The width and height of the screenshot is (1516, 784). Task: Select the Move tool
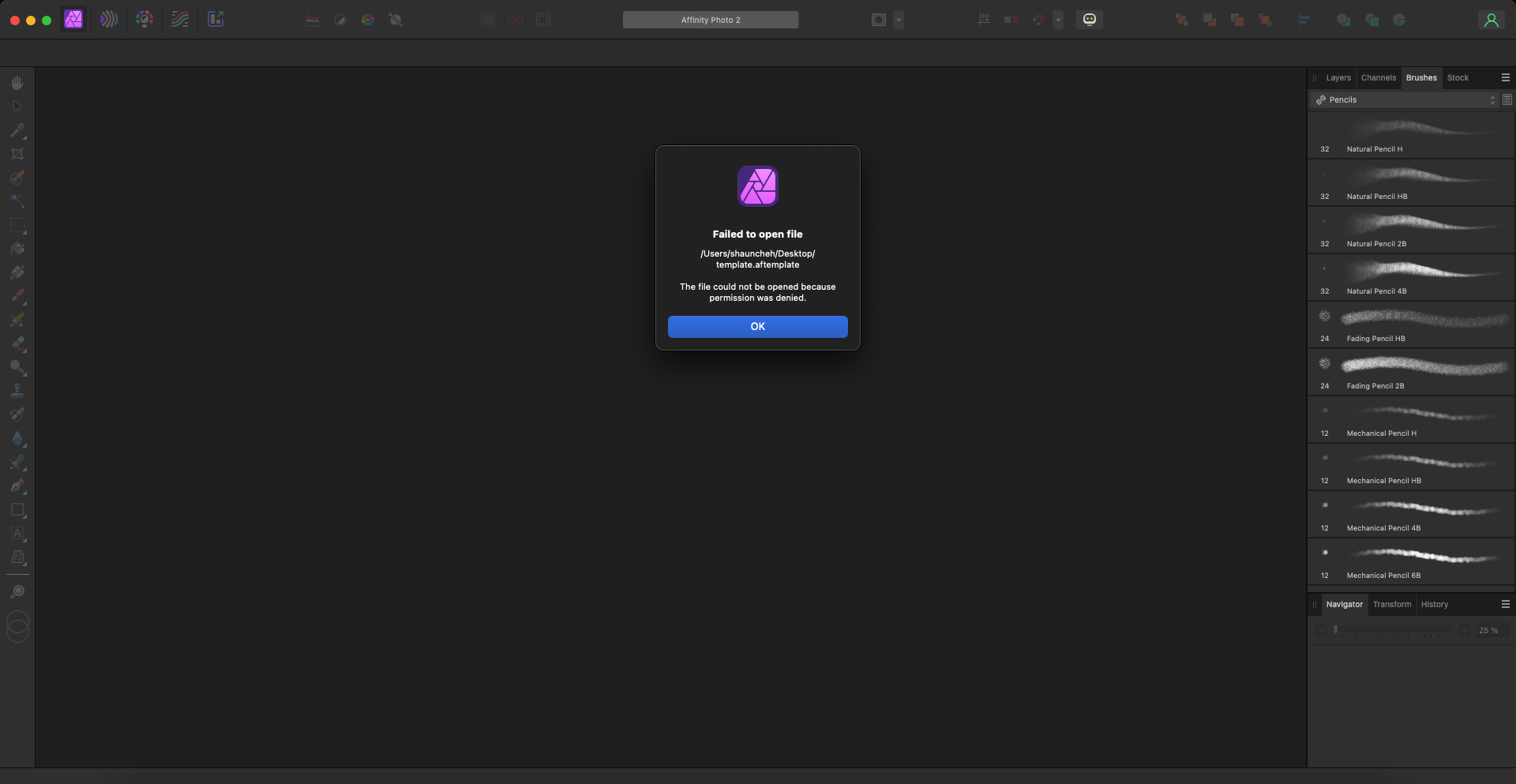tap(17, 106)
